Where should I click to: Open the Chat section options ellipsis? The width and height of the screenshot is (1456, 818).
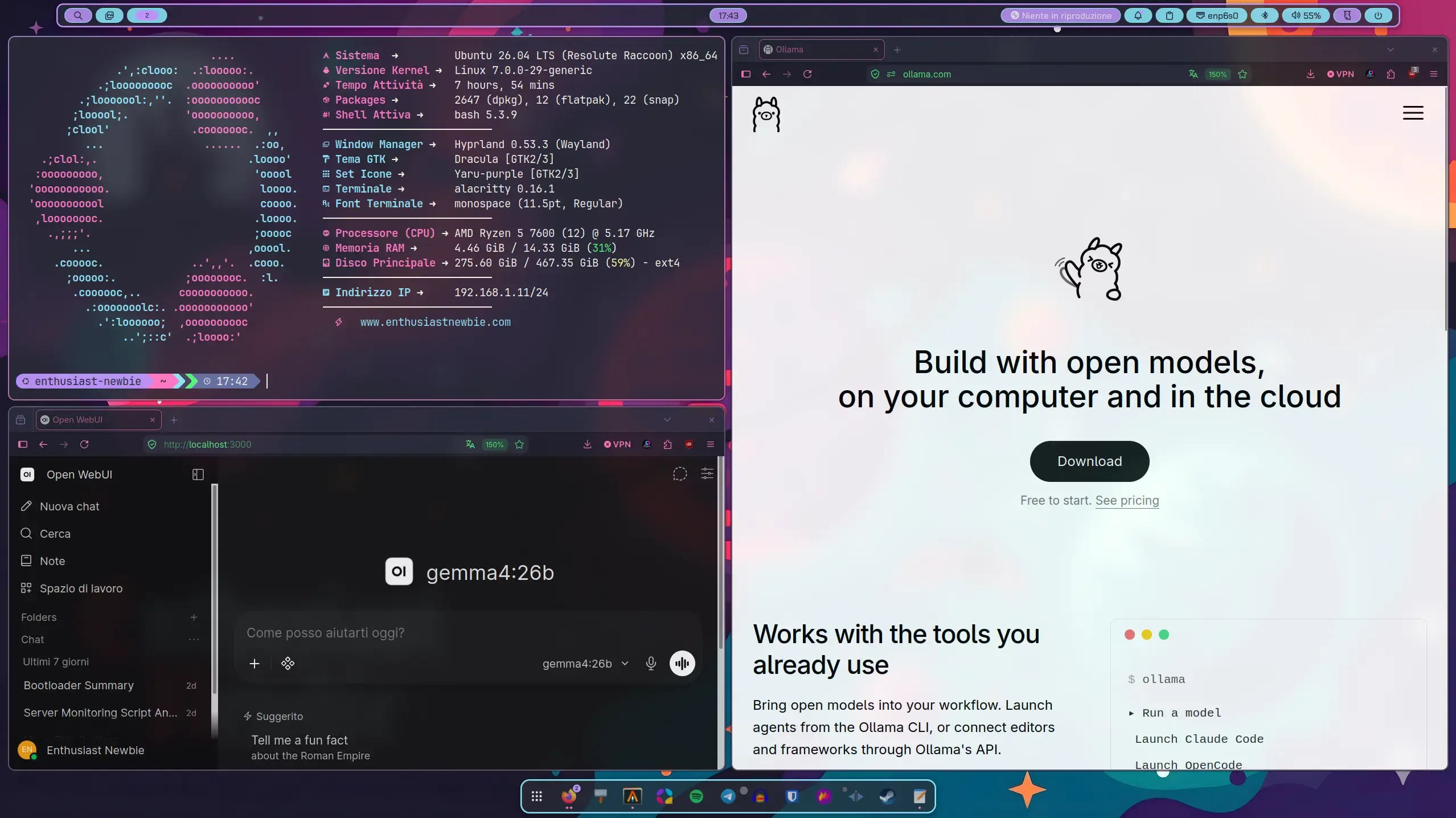pyautogui.click(x=194, y=640)
